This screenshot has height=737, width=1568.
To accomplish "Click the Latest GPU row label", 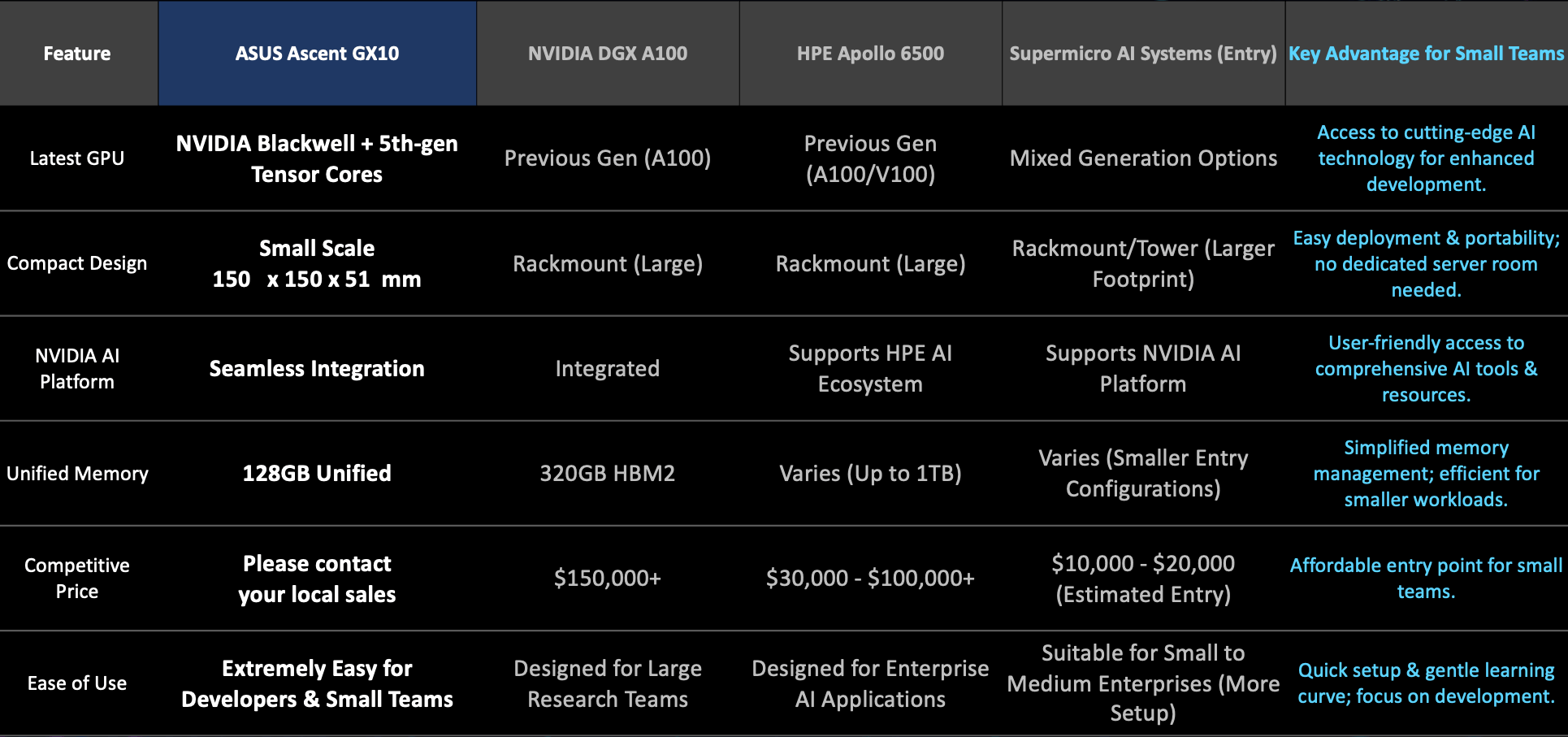I will point(77,158).
